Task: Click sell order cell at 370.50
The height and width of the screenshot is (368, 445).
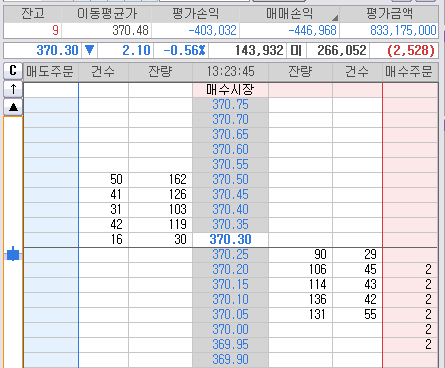Action: (51, 180)
